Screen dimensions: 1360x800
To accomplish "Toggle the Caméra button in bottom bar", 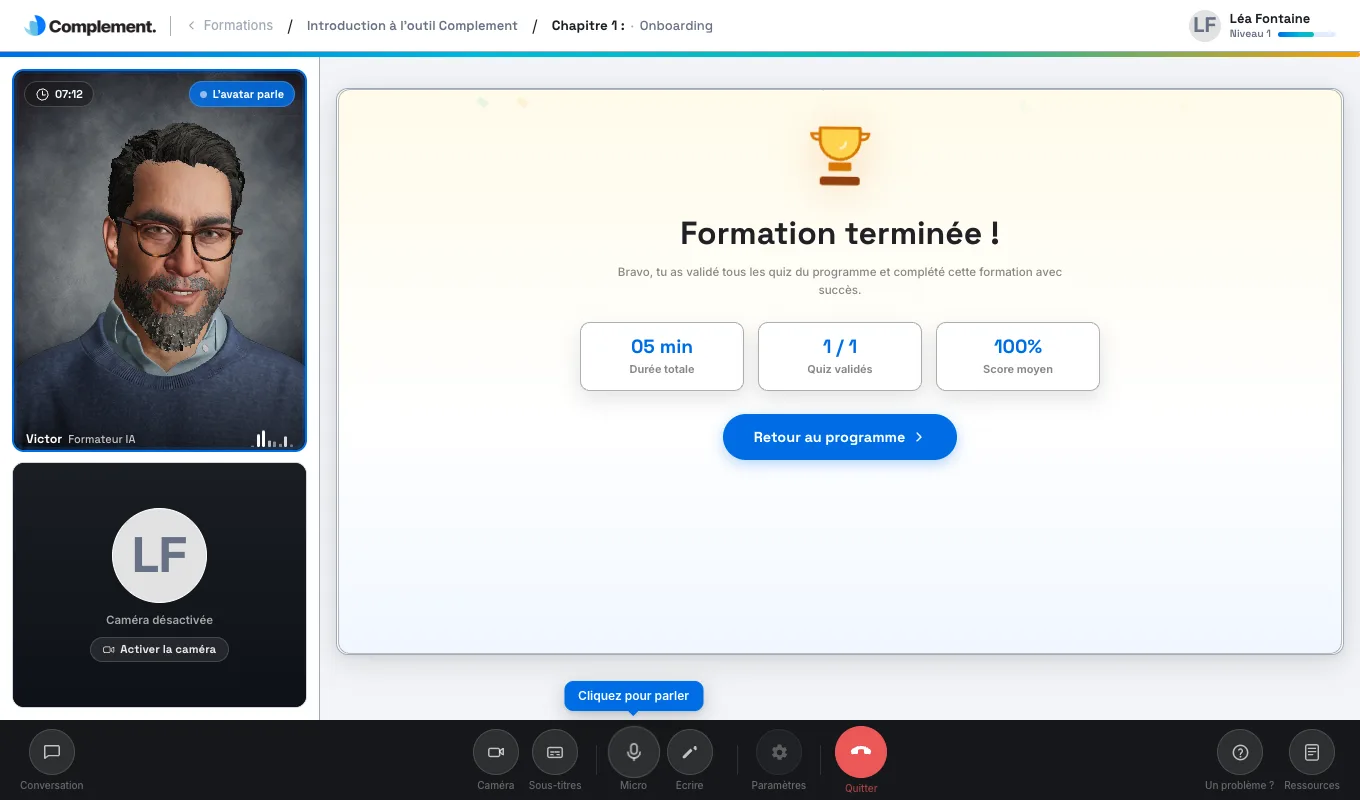I will (495, 752).
